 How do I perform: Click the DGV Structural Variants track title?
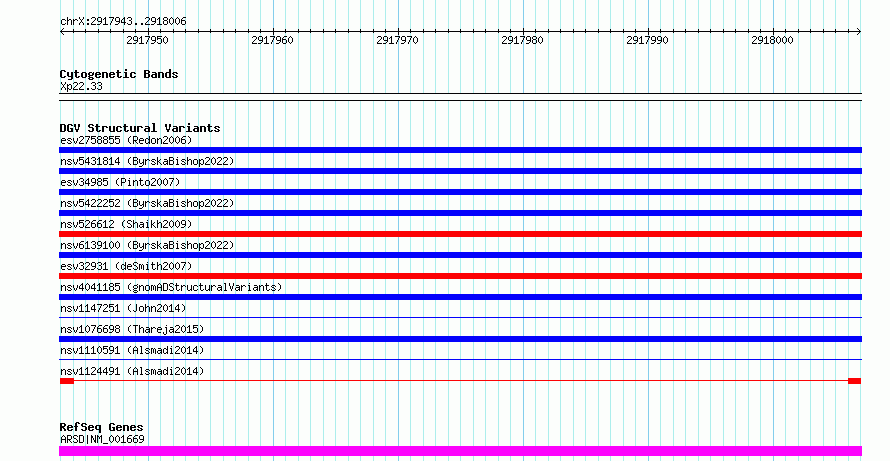[x=140, y=128]
